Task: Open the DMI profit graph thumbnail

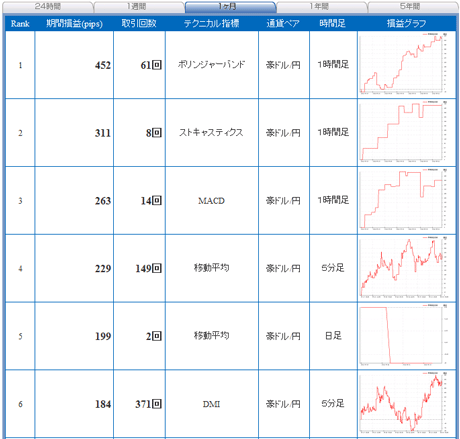Action: pos(406,404)
